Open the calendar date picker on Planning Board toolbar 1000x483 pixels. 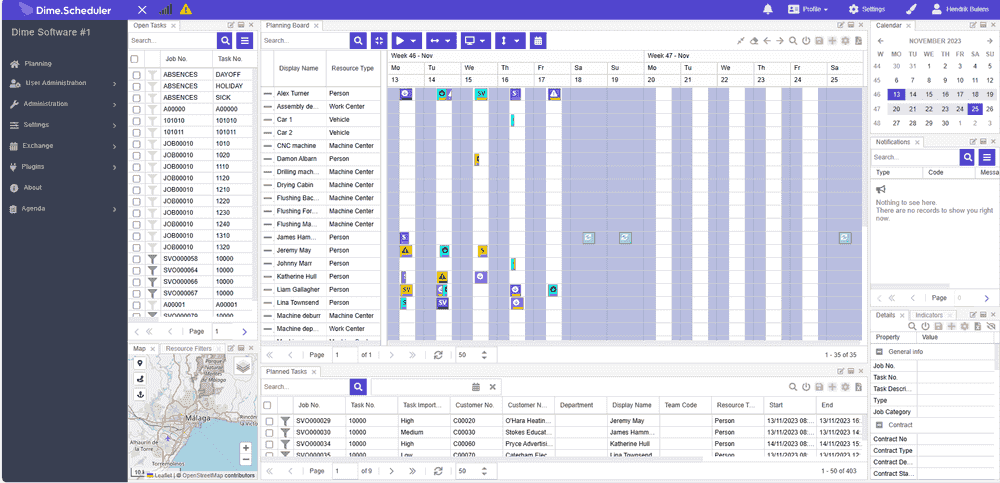click(x=538, y=40)
